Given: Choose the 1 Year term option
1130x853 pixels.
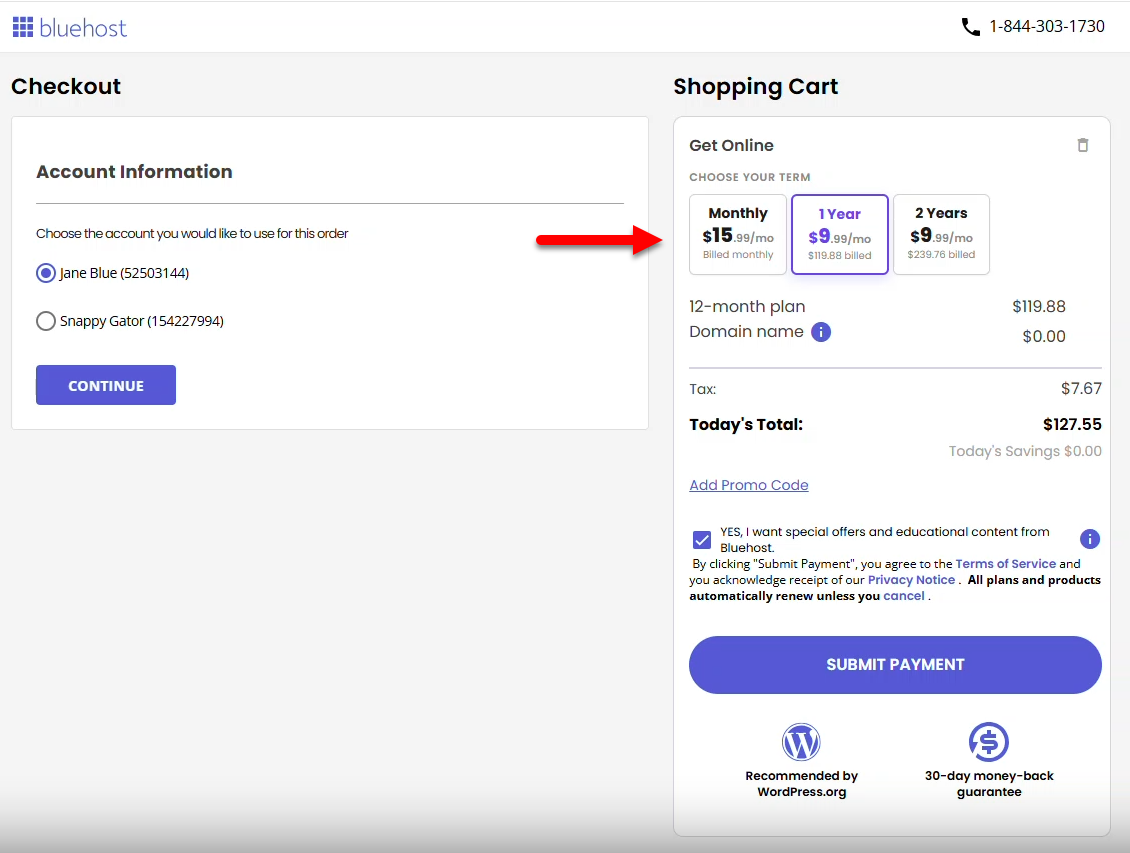Looking at the screenshot, I should [840, 234].
